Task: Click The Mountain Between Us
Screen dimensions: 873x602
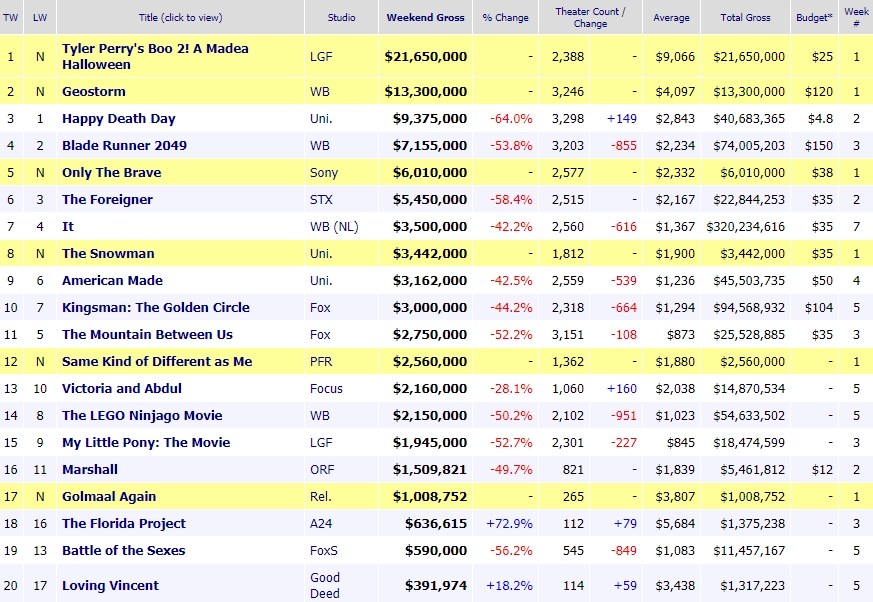Action: (148, 335)
